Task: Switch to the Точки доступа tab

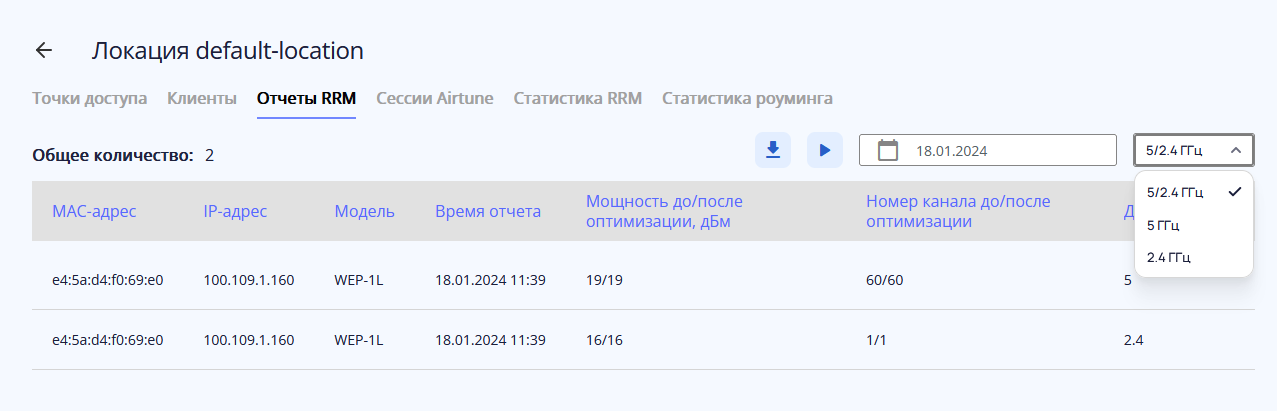Action: [90, 99]
